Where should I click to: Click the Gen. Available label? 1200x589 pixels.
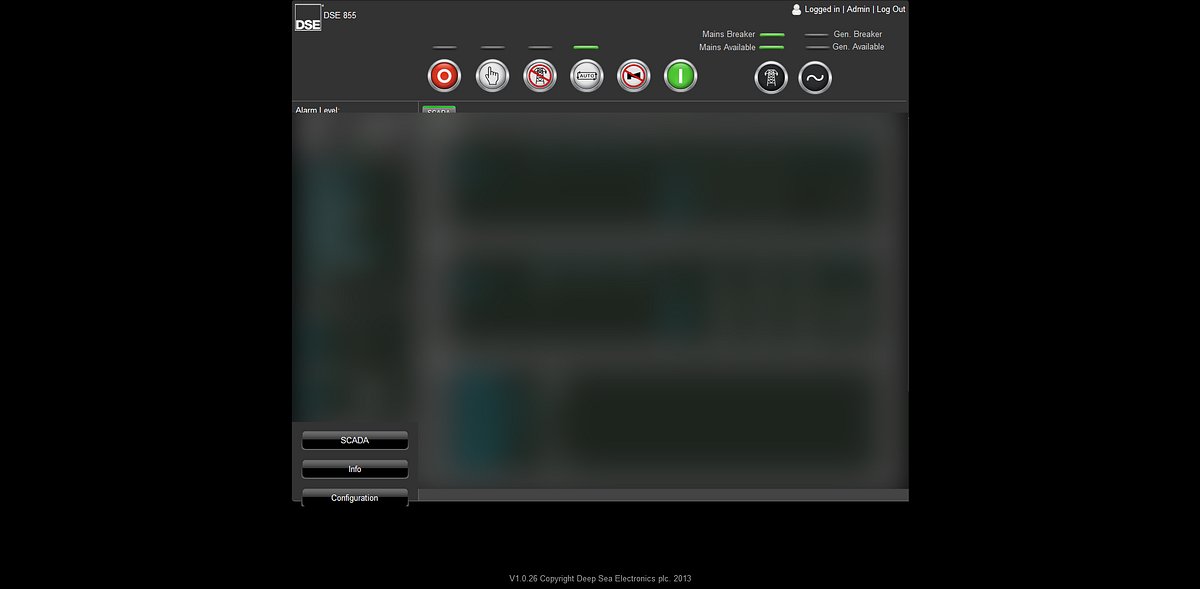pyautogui.click(x=858, y=47)
